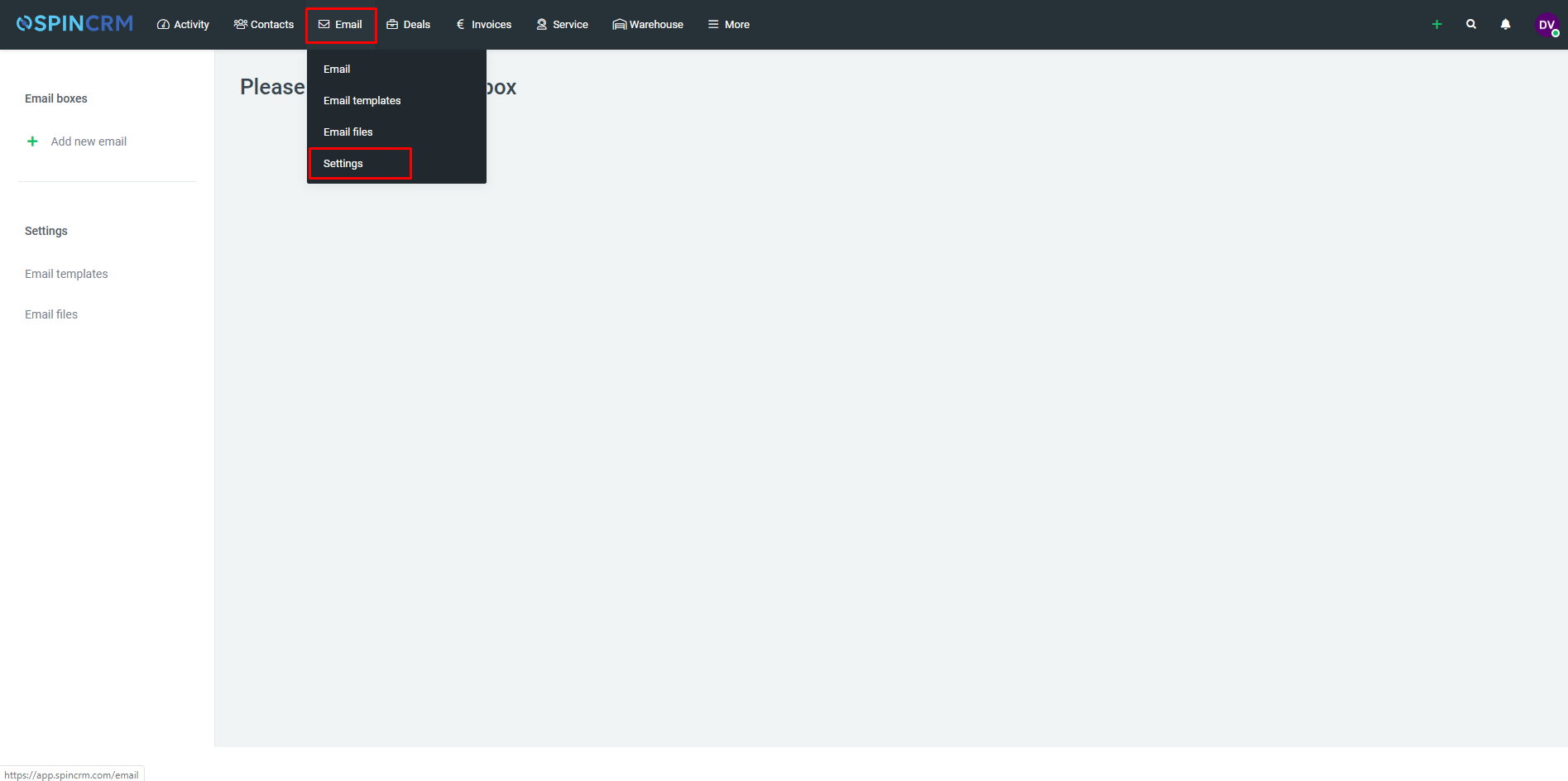The width and height of the screenshot is (1568, 781).
Task: Open the Invoices menu
Action: pos(484,25)
